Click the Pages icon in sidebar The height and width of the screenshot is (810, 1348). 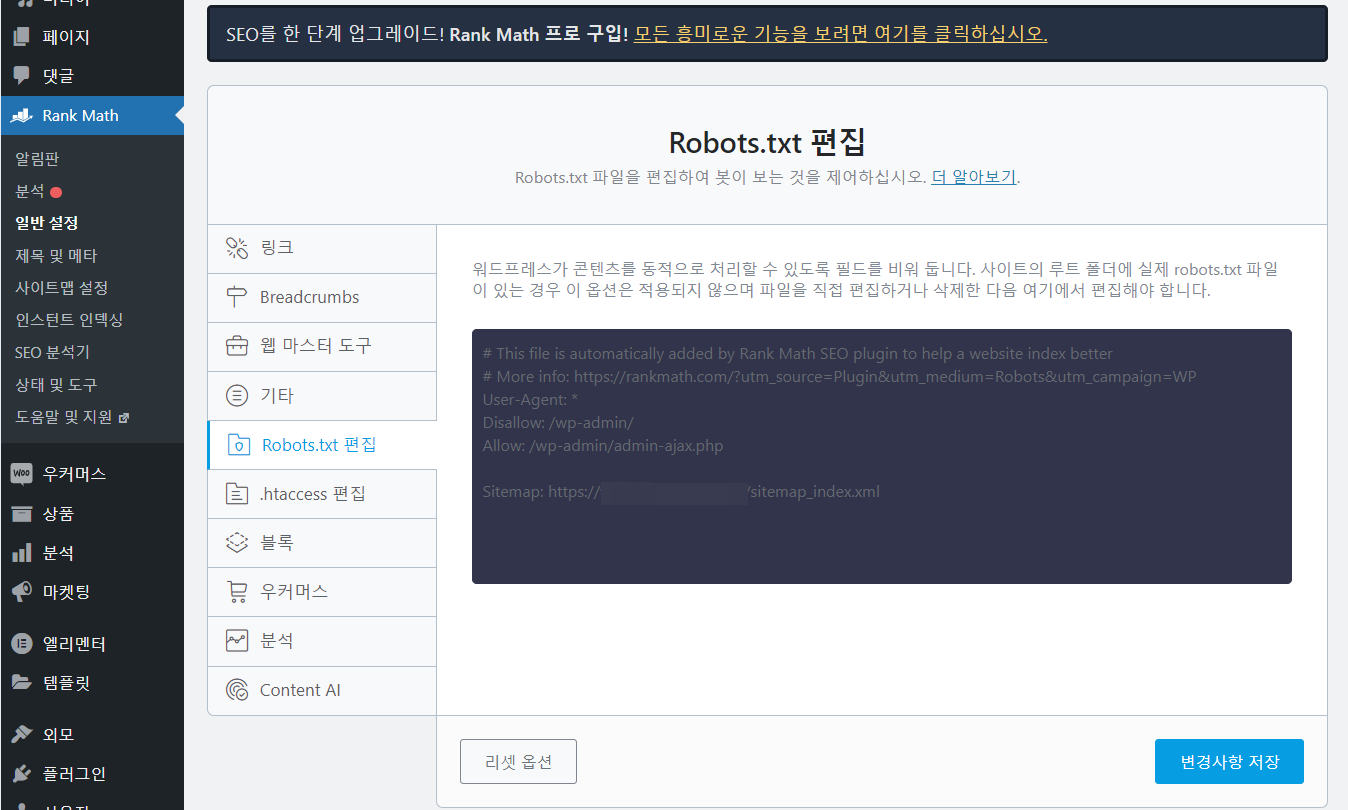(x=21, y=37)
